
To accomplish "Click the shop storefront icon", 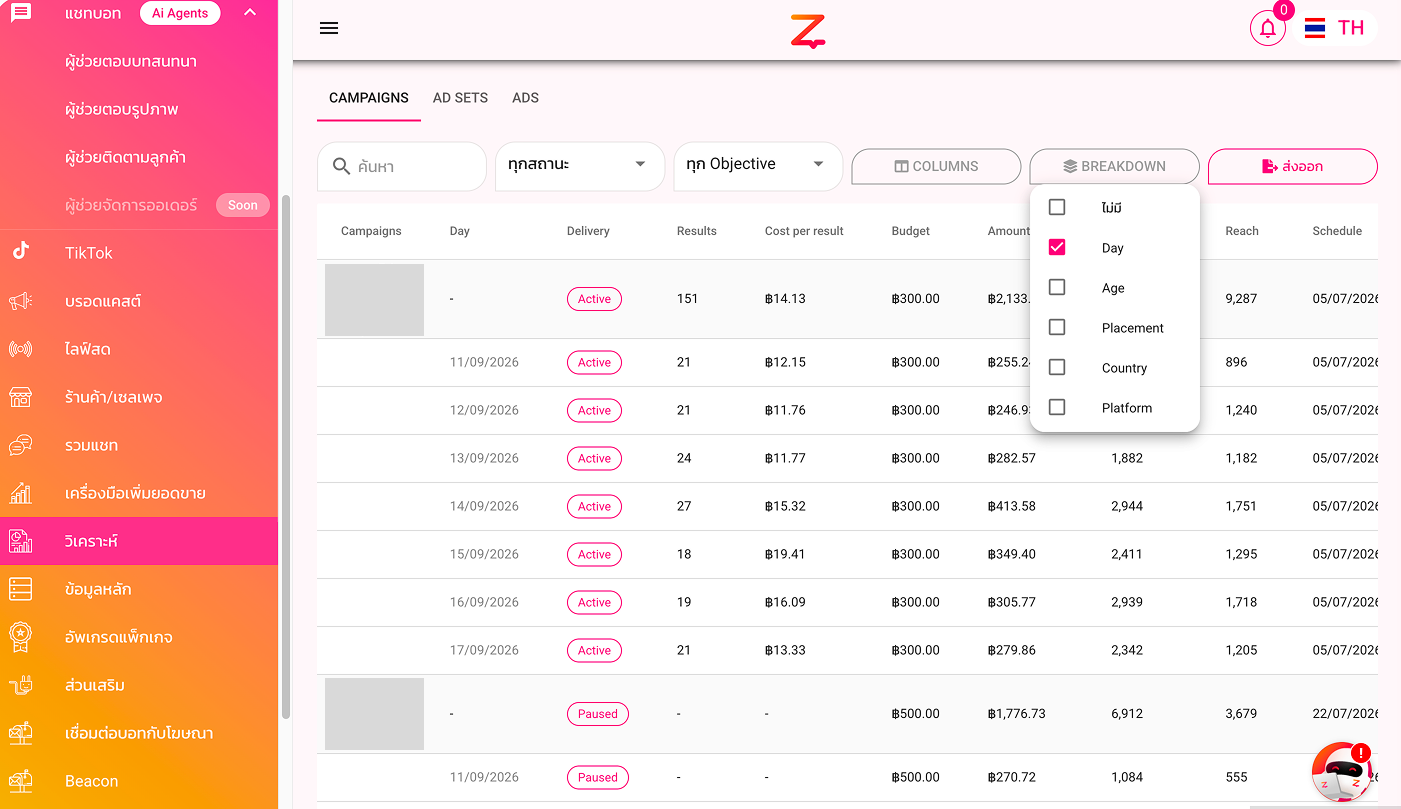I will tap(21, 397).
